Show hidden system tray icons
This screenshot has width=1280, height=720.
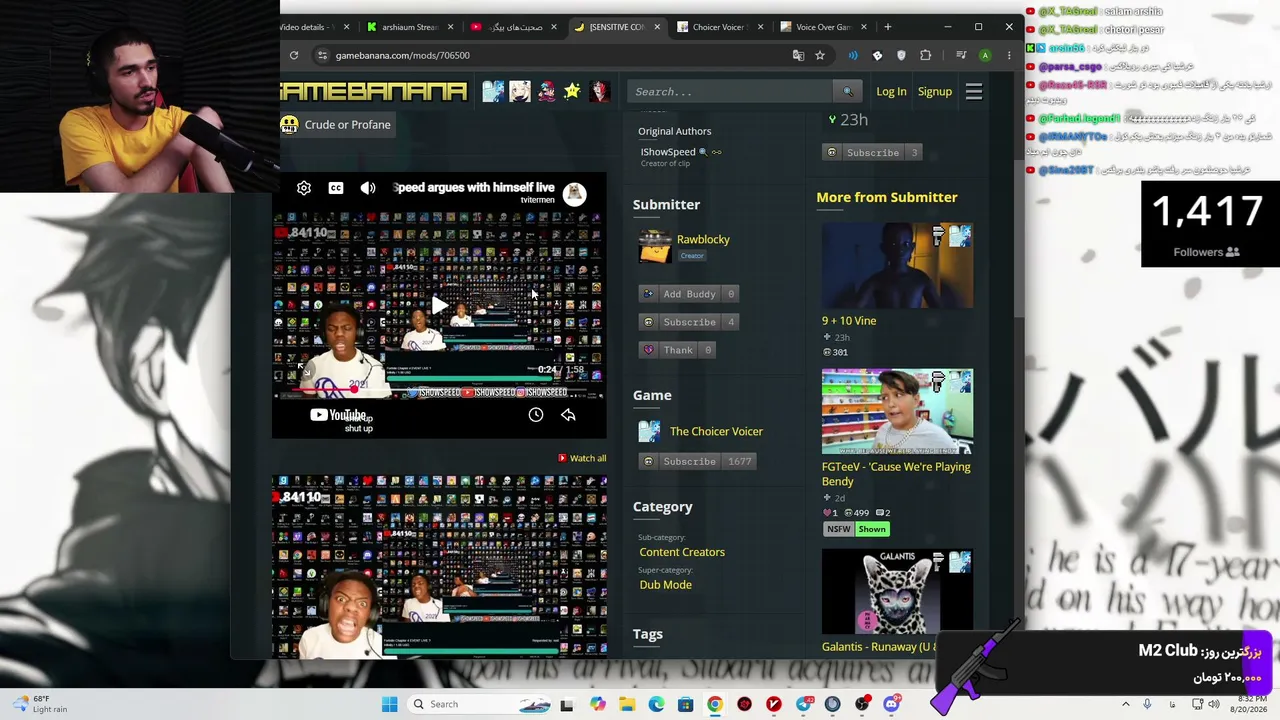1125,704
